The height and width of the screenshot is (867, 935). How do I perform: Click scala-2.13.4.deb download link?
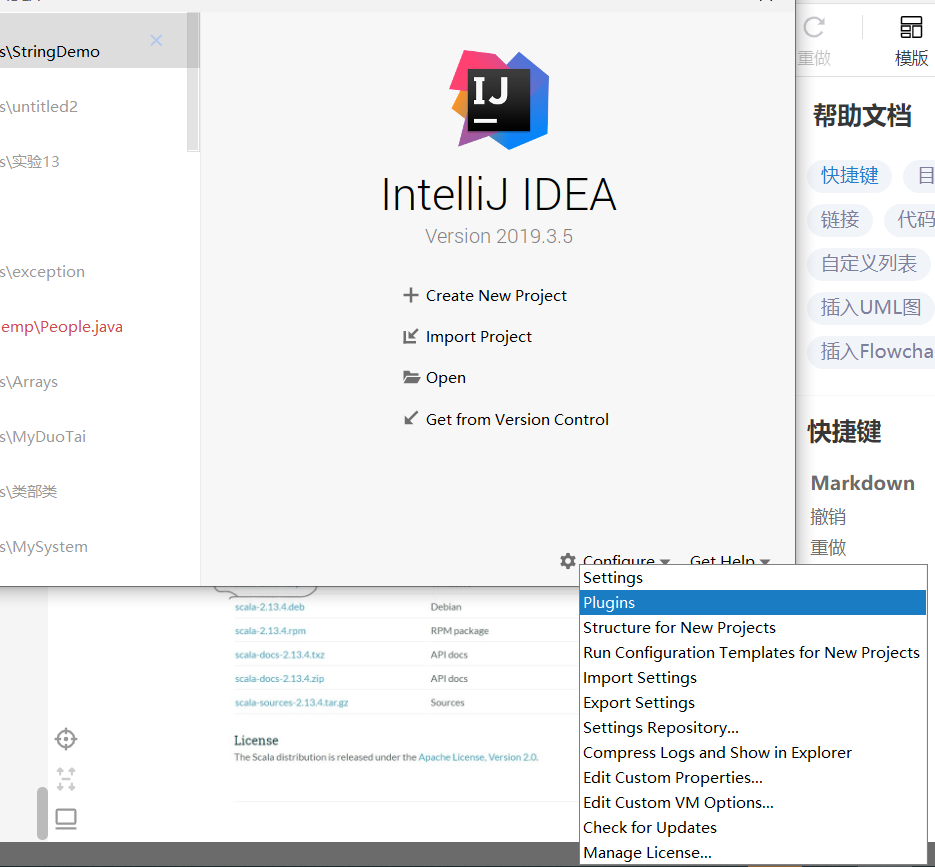pyautogui.click(x=270, y=607)
